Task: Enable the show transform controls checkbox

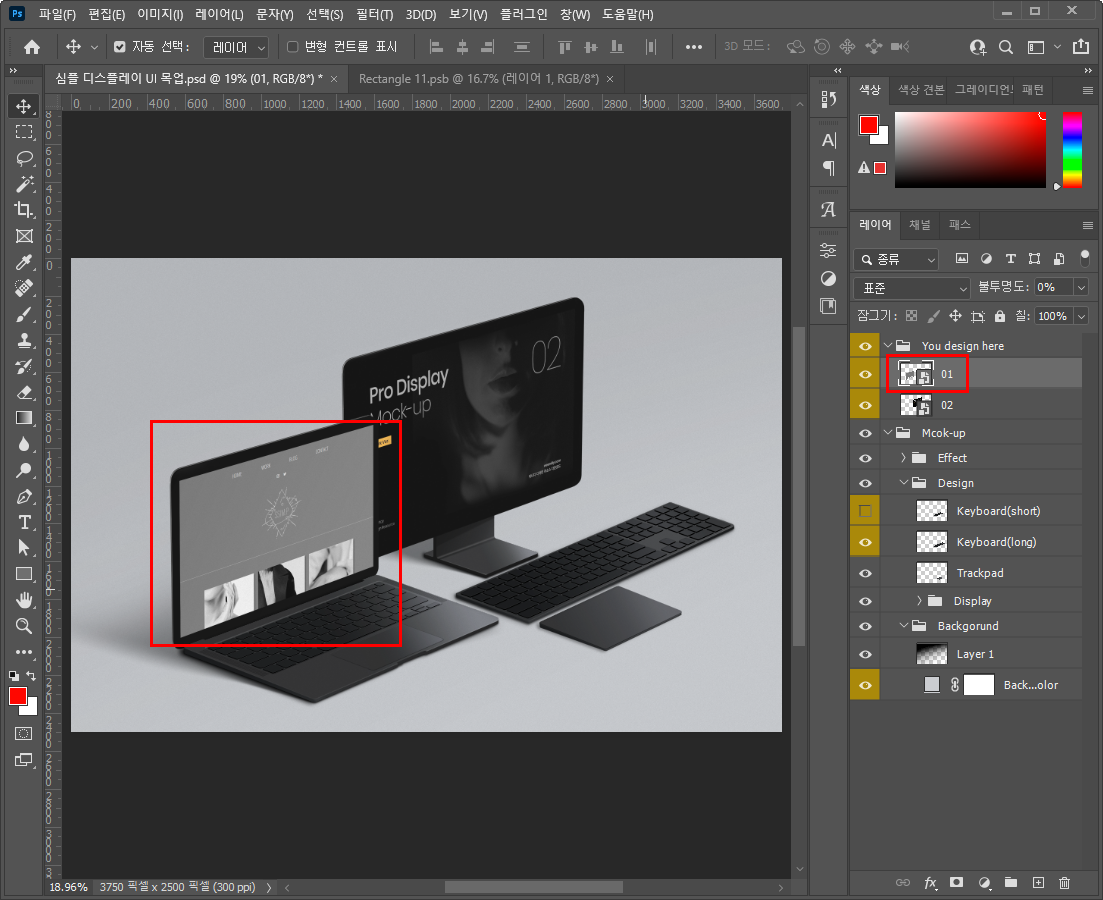Action: (293, 46)
